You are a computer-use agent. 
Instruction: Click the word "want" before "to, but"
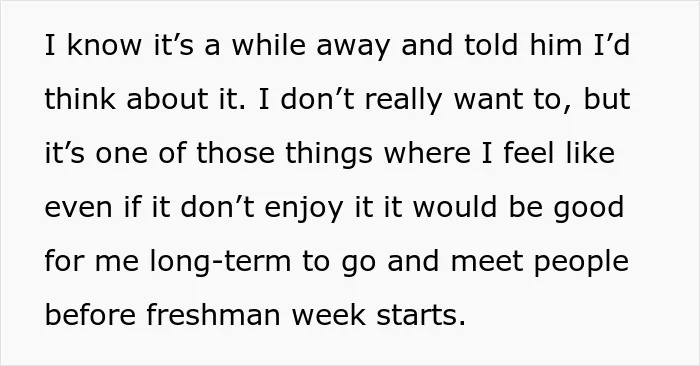coord(488,101)
